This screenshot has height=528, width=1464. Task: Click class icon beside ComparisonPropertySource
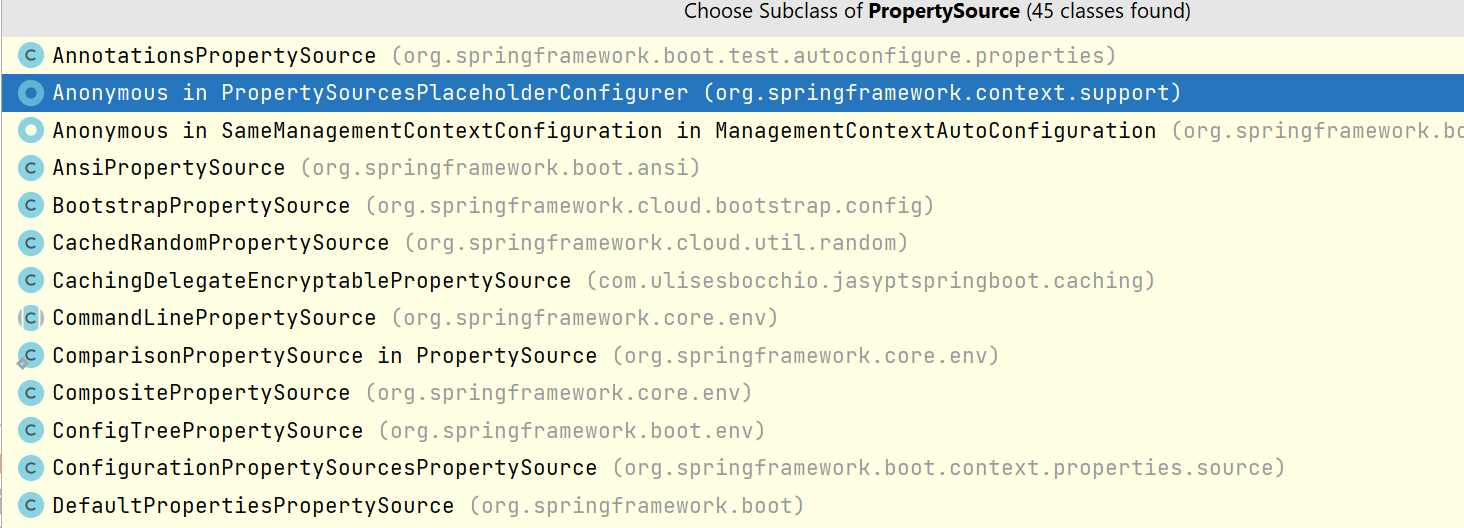point(32,356)
